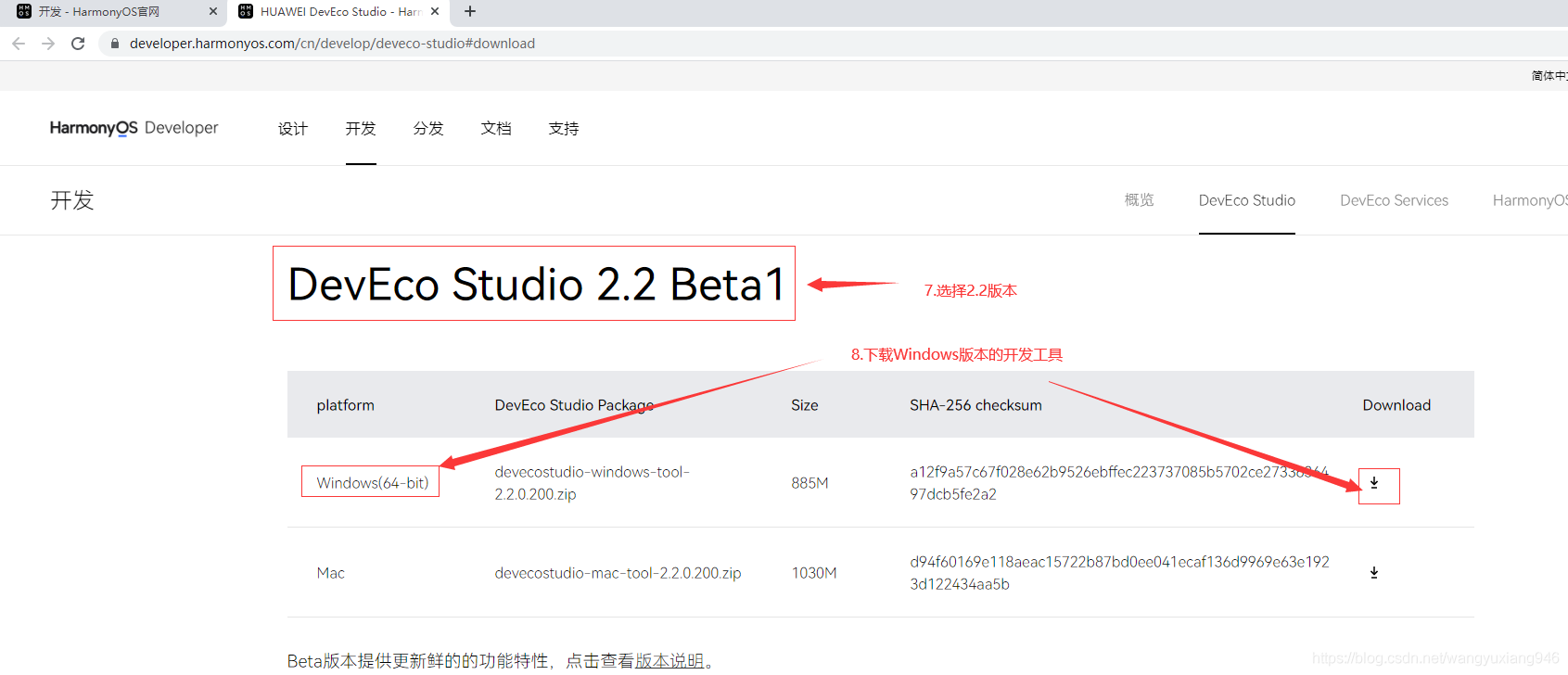The height and width of the screenshot is (675, 1568).
Task: Click the 885M size value
Action: [809, 483]
